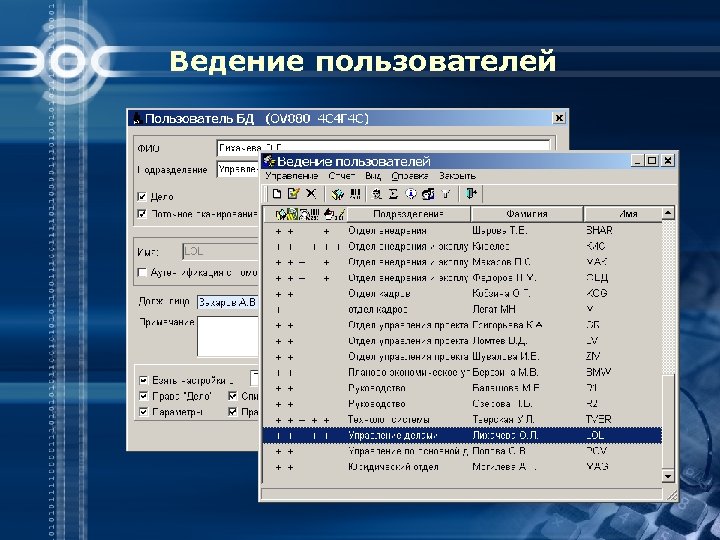Select row Шувалова И.Е.

click(462, 356)
